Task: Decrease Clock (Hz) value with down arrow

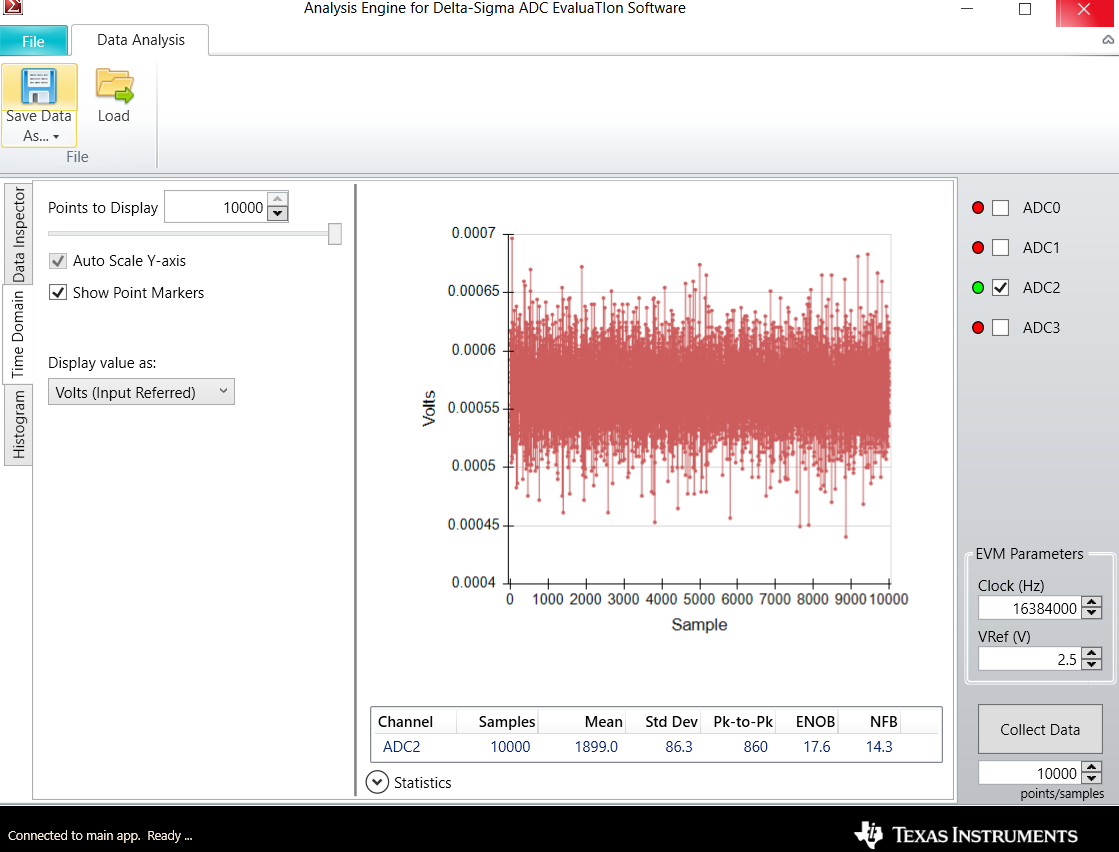Action: coord(1091,614)
